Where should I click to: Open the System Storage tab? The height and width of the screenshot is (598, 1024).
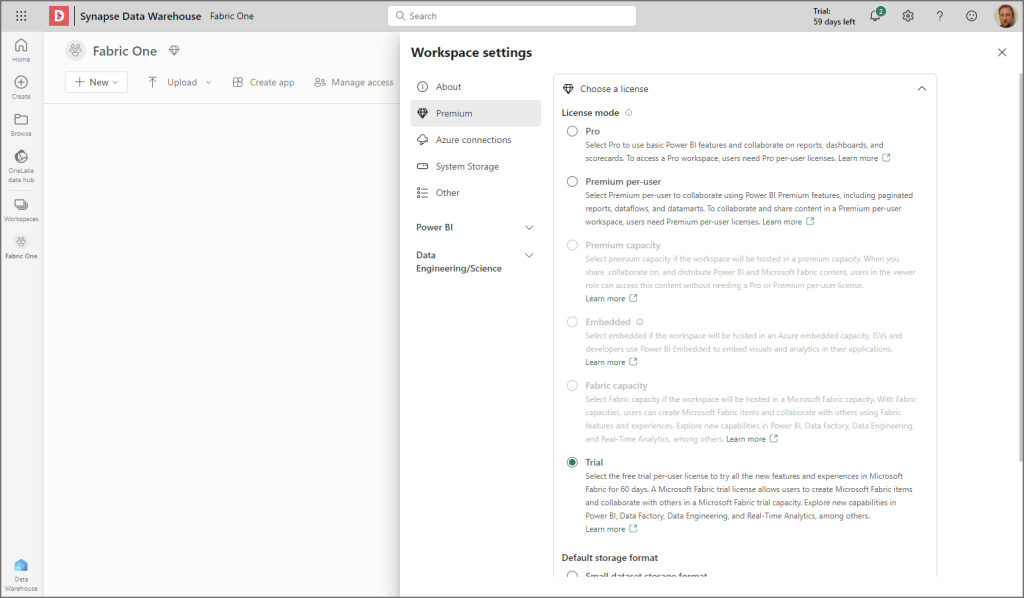(475, 166)
